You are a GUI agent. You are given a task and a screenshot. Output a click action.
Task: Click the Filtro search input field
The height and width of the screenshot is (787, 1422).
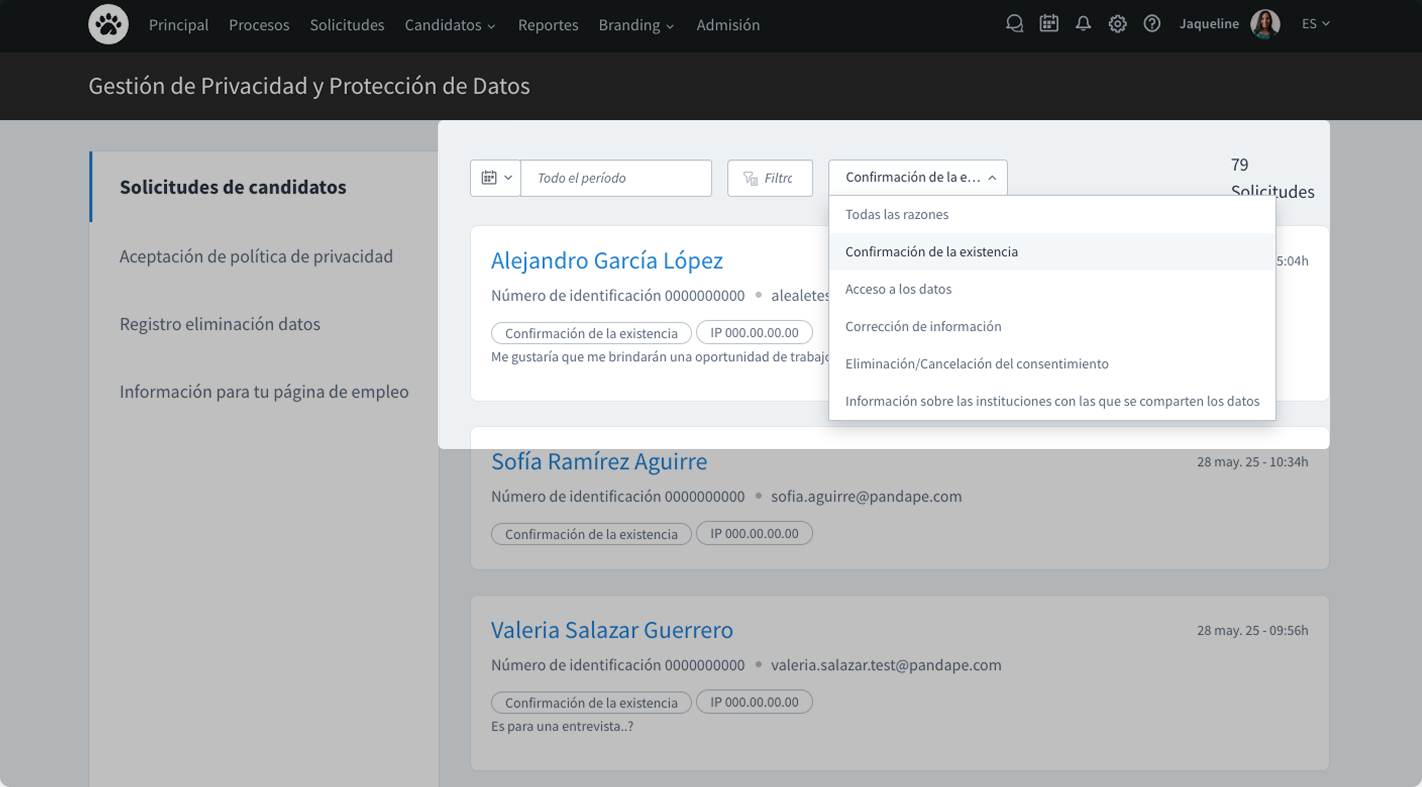(x=777, y=178)
